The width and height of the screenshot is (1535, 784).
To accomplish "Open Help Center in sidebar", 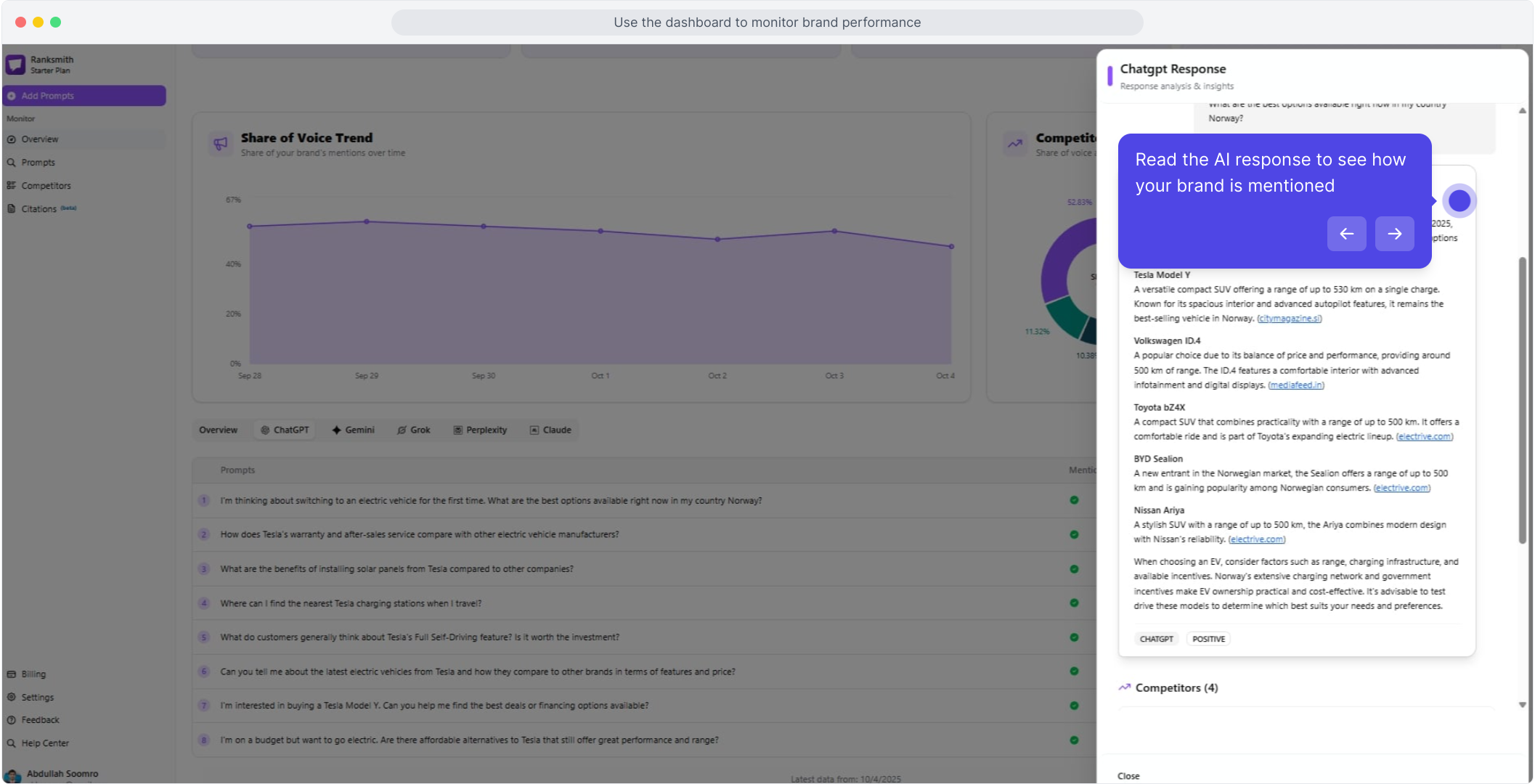I will pos(44,743).
